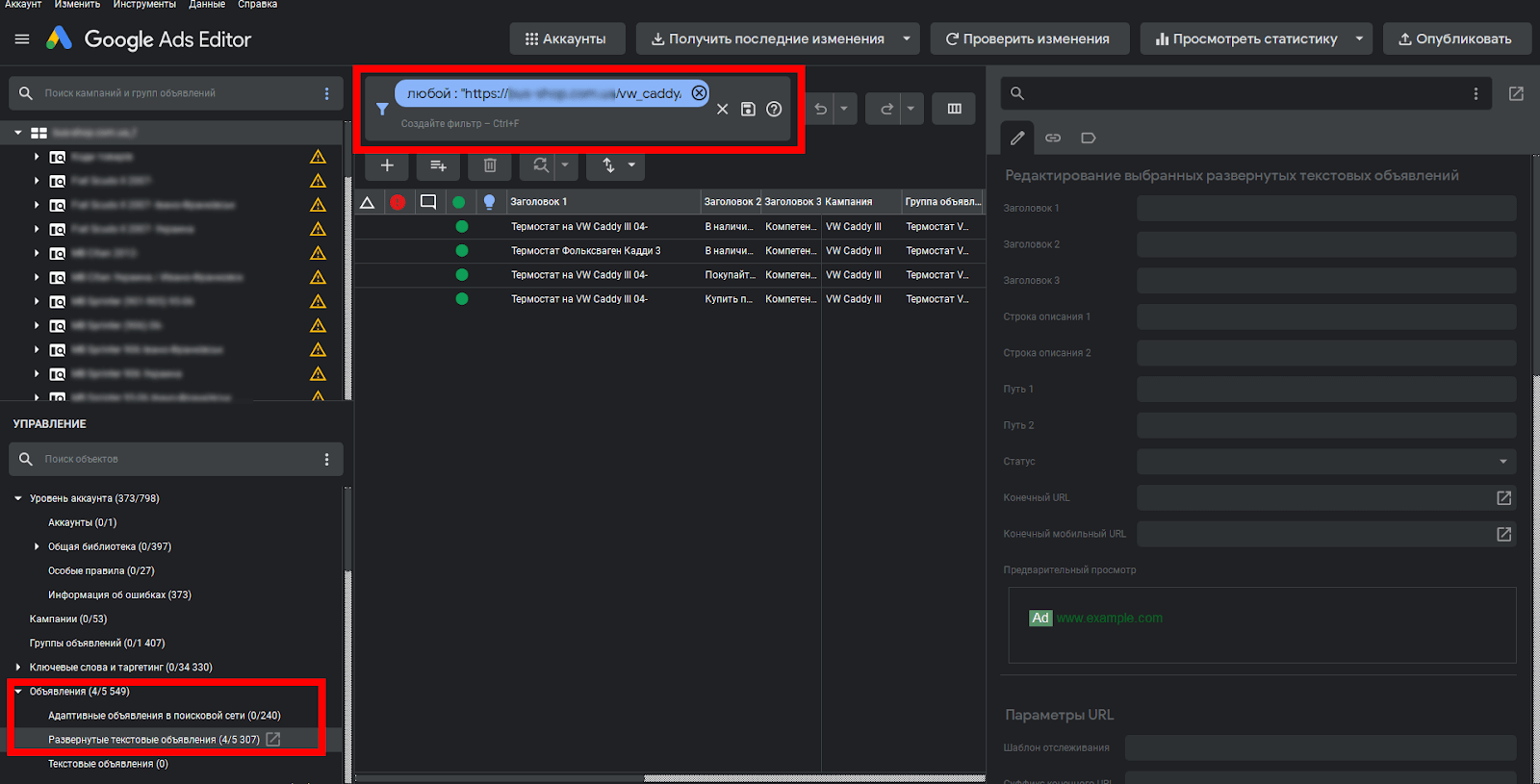Undo the last change

pyautogui.click(x=821, y=109)
